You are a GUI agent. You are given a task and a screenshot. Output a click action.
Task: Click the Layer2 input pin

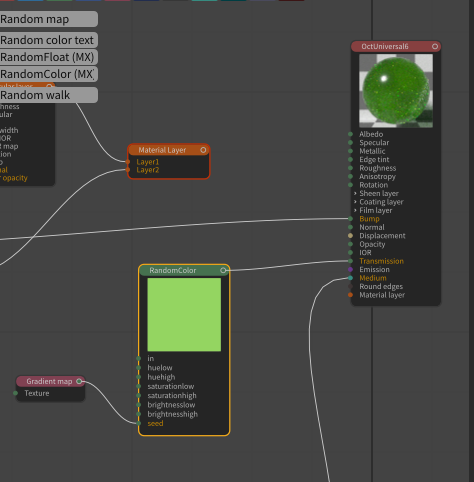[x=128, y=170]
